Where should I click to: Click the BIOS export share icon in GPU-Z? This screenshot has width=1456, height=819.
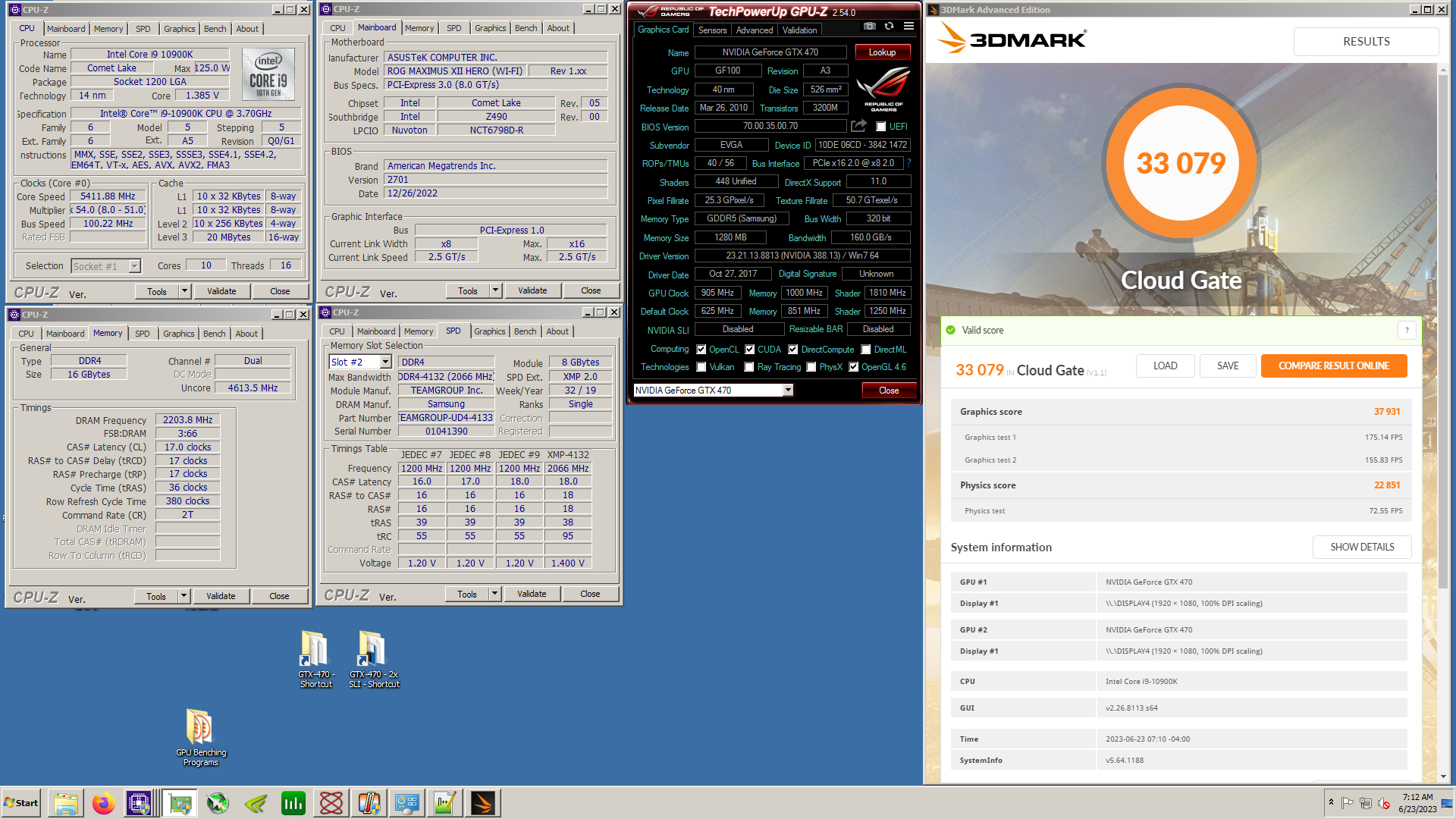[x=858, y=126]
